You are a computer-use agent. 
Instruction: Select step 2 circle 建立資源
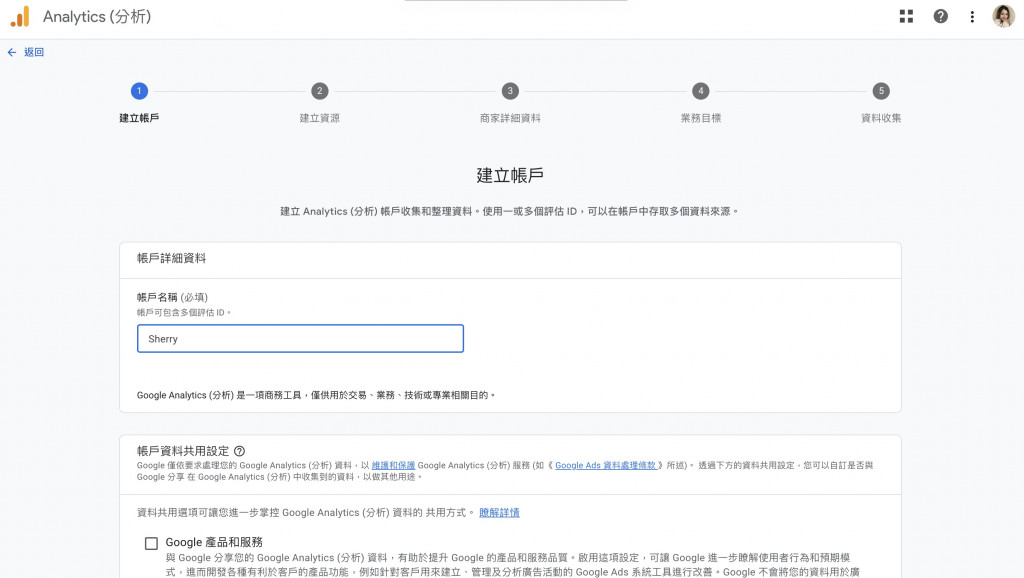[x=319, y=91]
